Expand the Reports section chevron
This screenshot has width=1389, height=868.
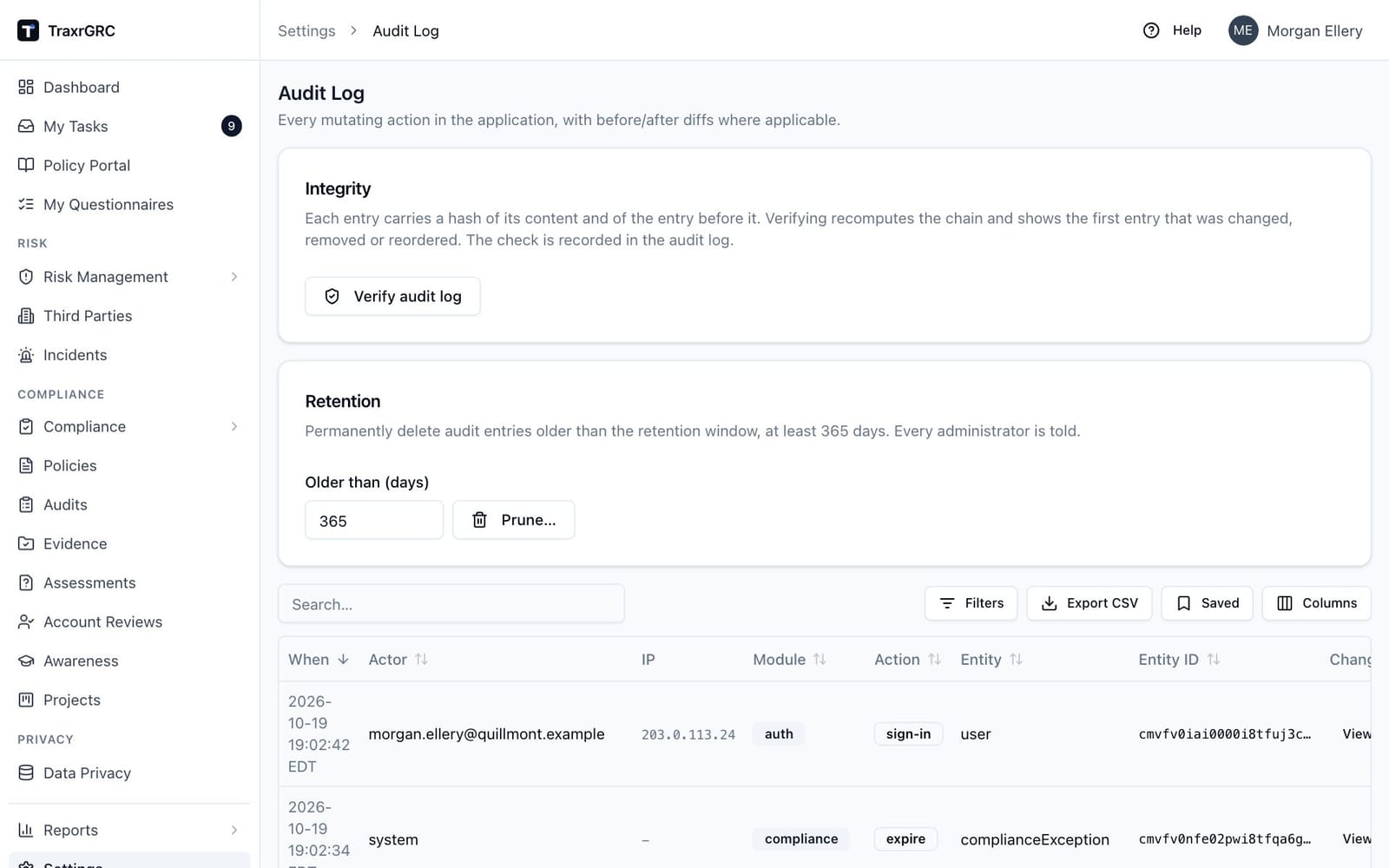click(234, 830)
